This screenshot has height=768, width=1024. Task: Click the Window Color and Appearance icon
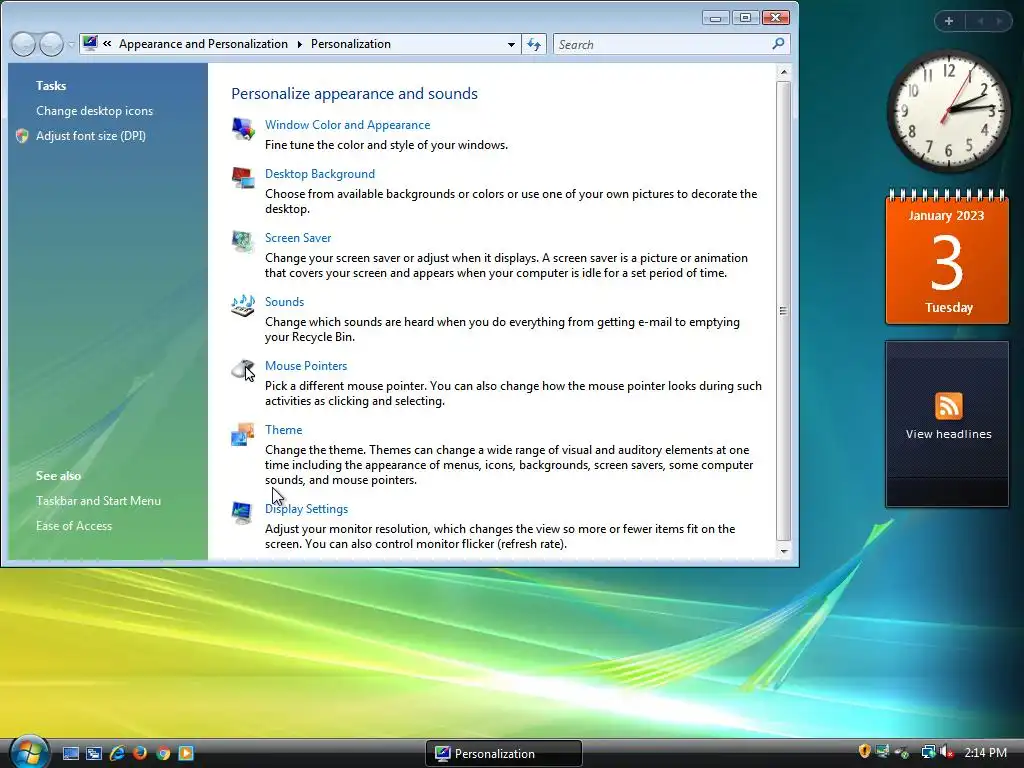tap(243, 128)
